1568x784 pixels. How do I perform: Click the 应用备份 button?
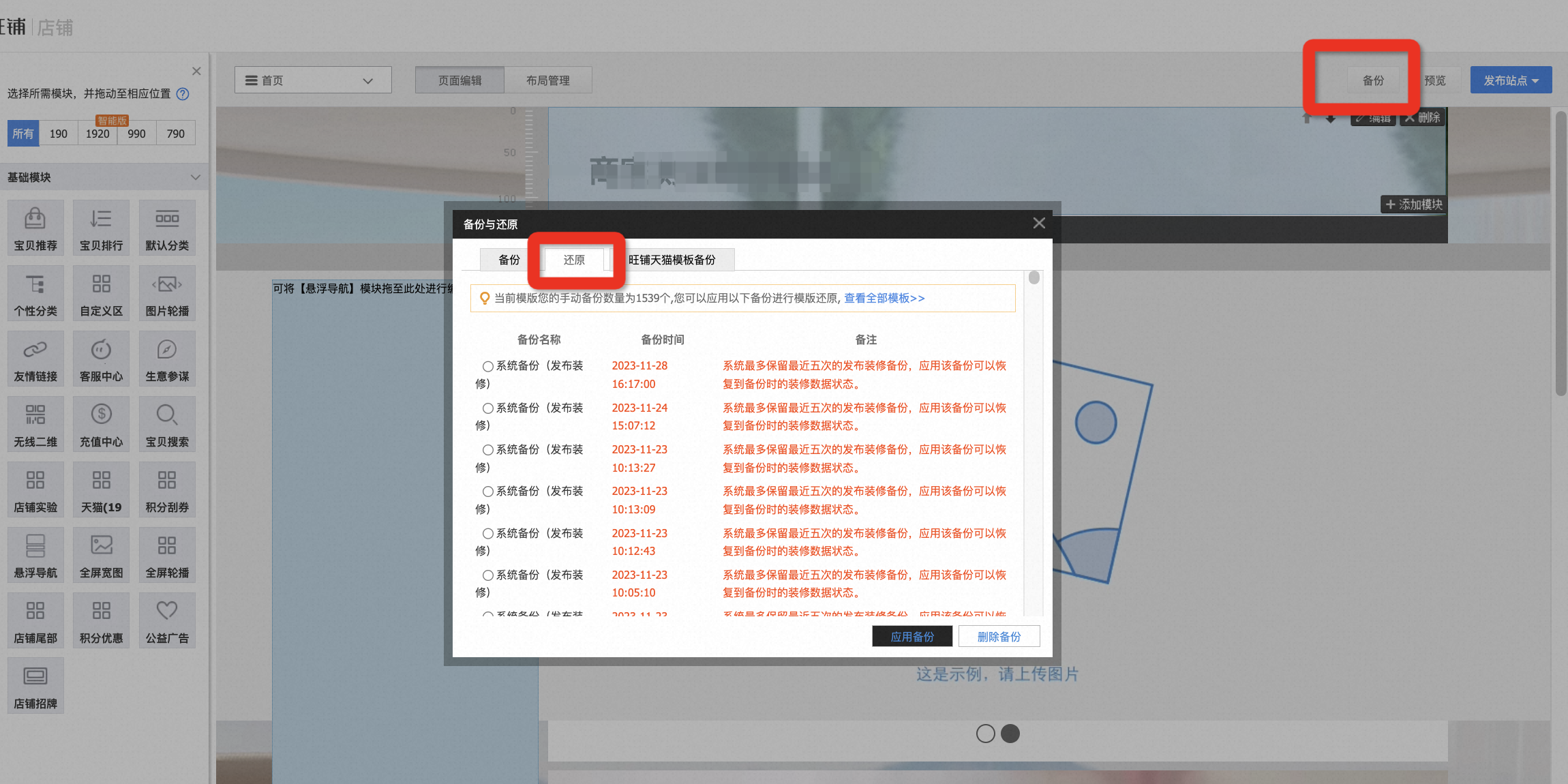click(912, 636)
